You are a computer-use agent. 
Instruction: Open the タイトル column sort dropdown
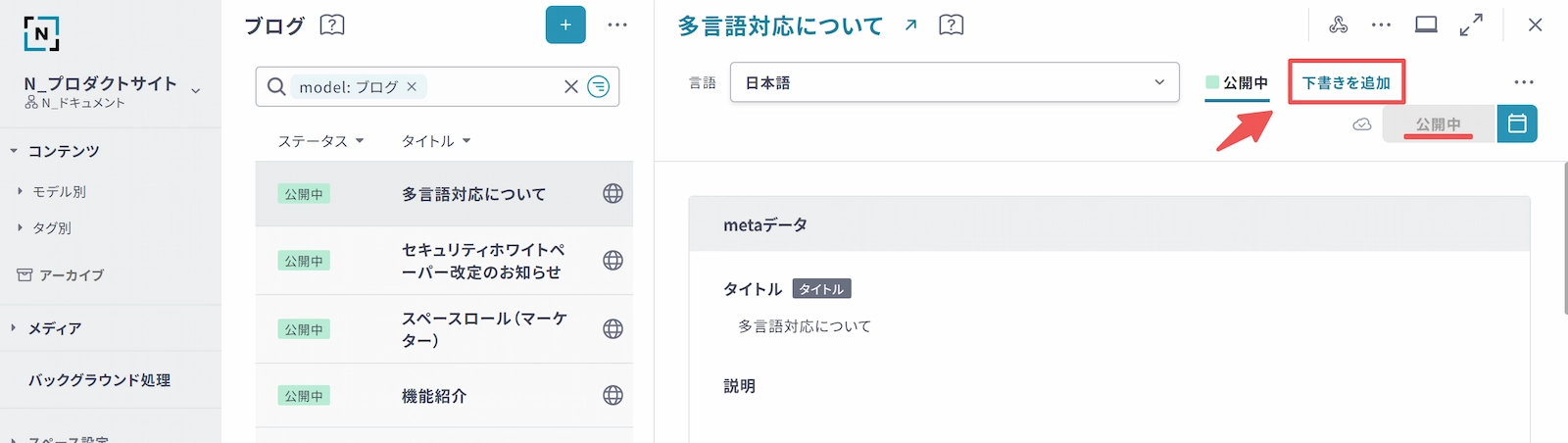click(x=436, y=141)
